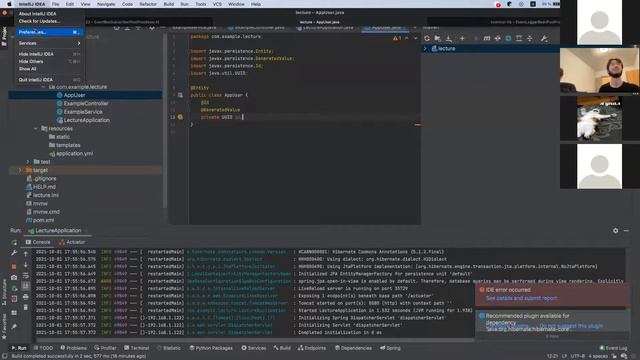Image resolution: width=640 pixels, height=360 pixels.
Task: Open the Apple menu
Action: [9, 4]
